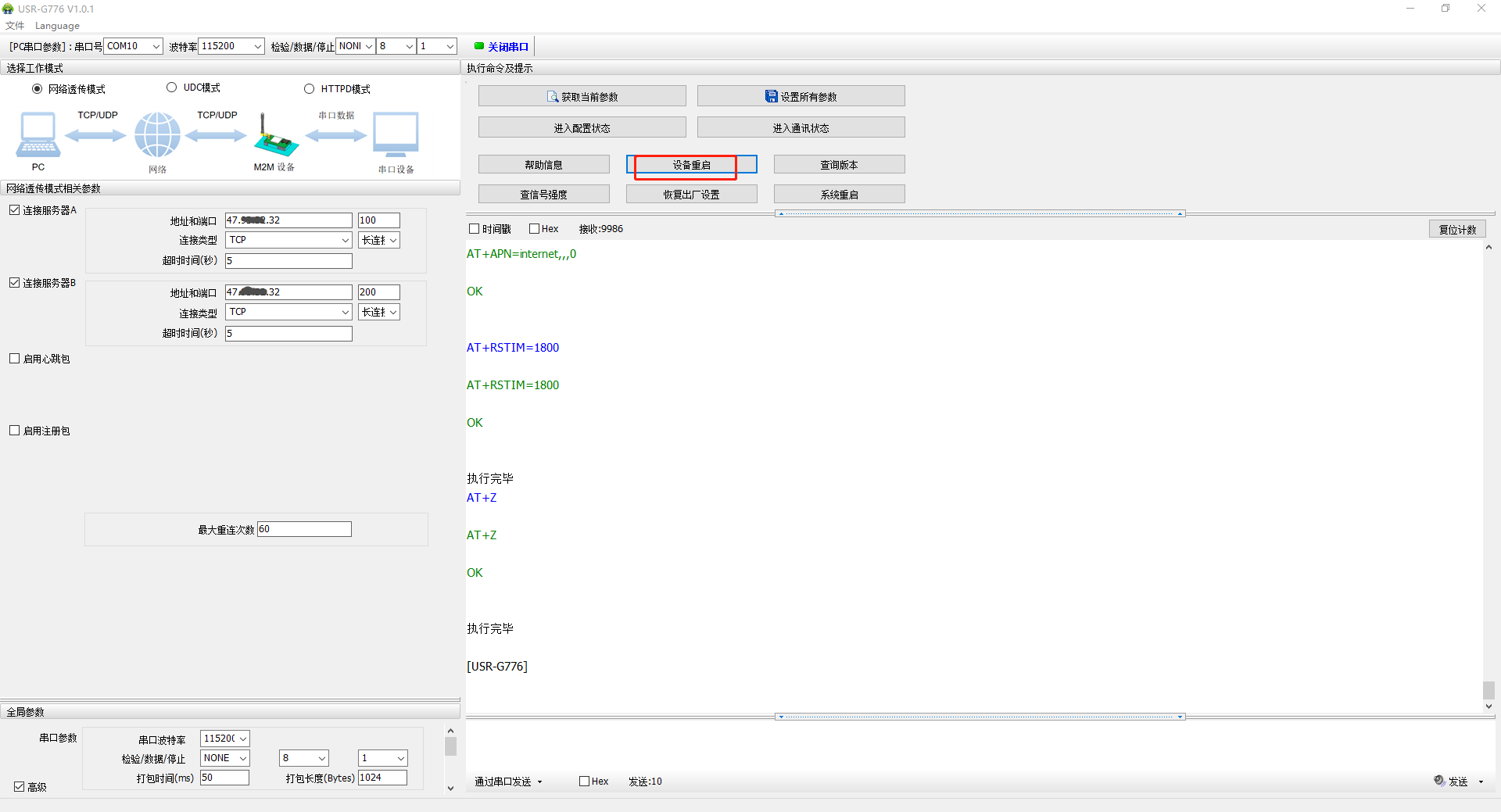Viewport: 1501px width, 812px height.
Task: Toggle the Hex checkbox above receive log
Action: [x=535, y=229]
